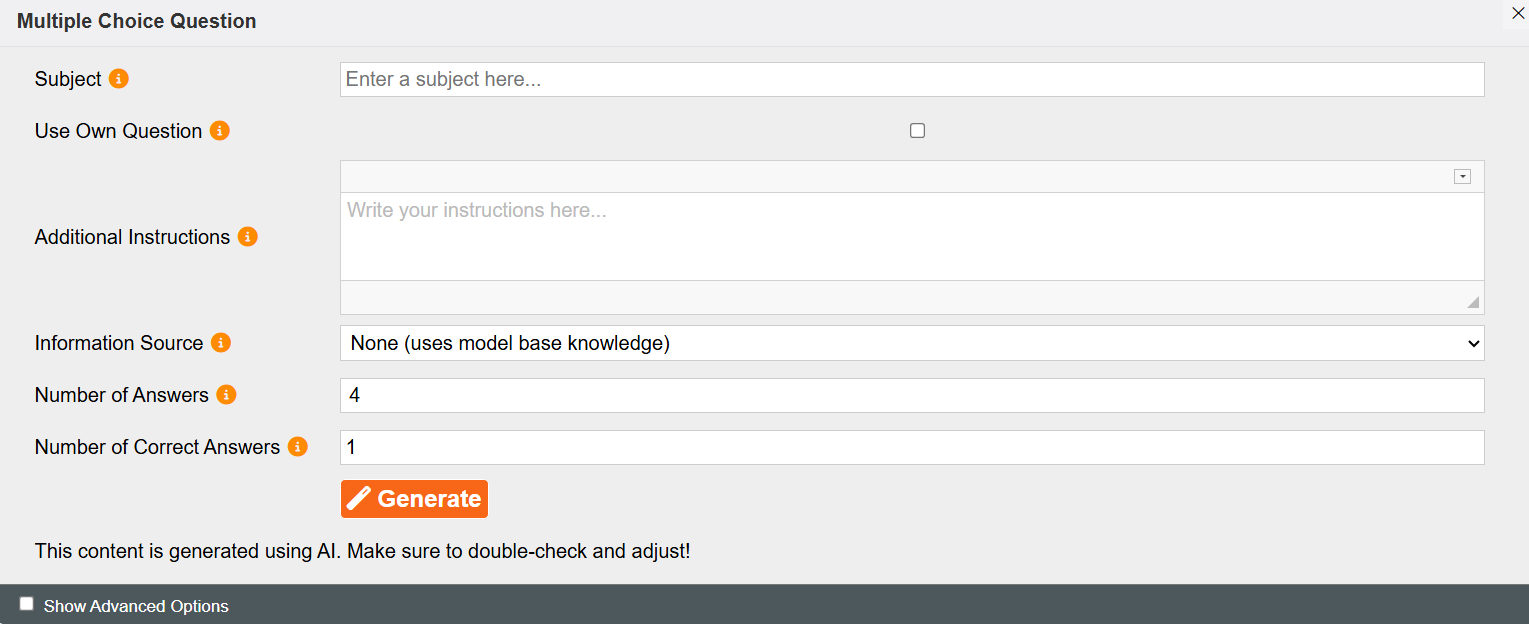Viewport: 1529px width, 624px height.
Task: Toggle the Show Advanced Options checkbox
Action: (x=27, y=604)
